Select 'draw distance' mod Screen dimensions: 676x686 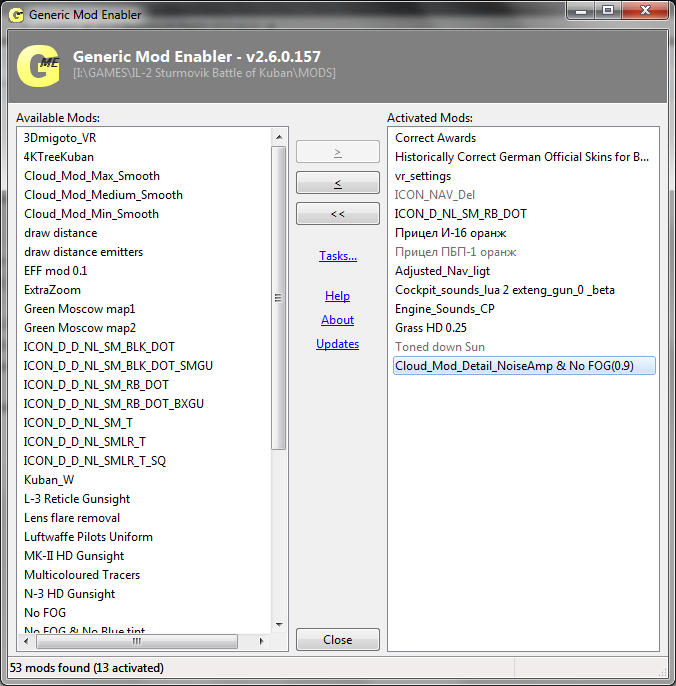tap(60, 233)
